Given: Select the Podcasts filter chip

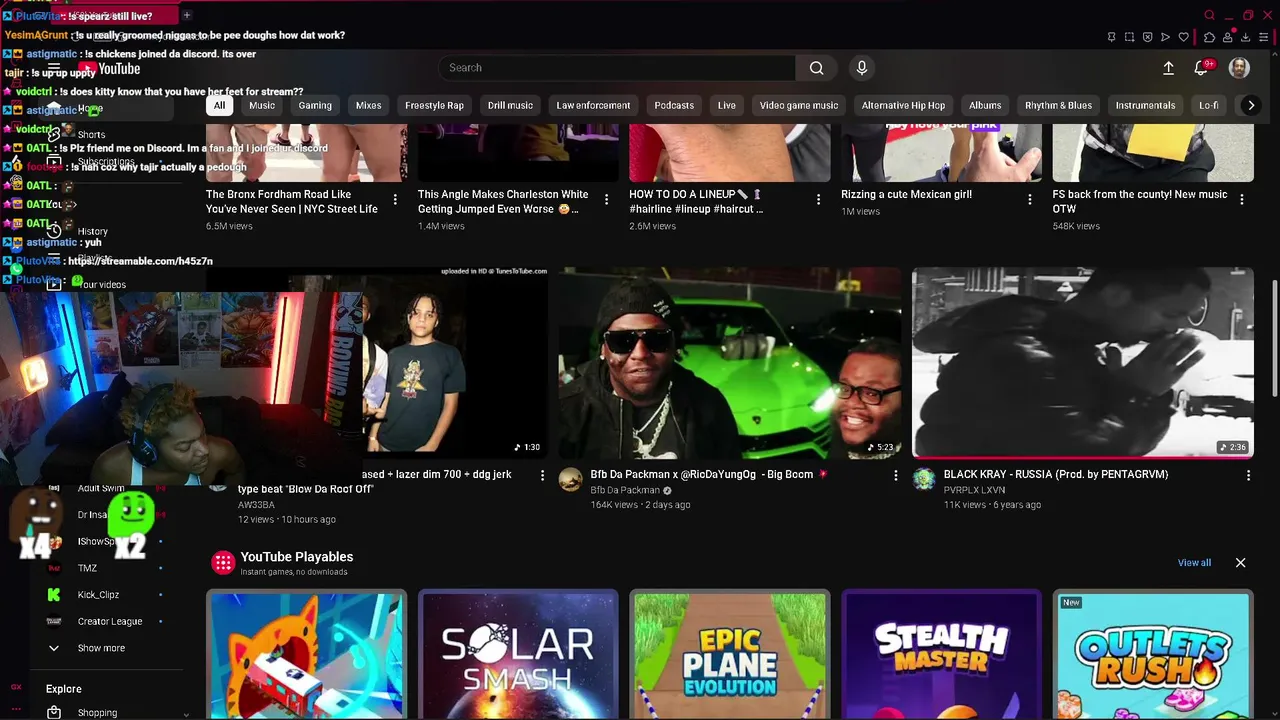Looking at the screenshot, I should (x=674, y=105).
